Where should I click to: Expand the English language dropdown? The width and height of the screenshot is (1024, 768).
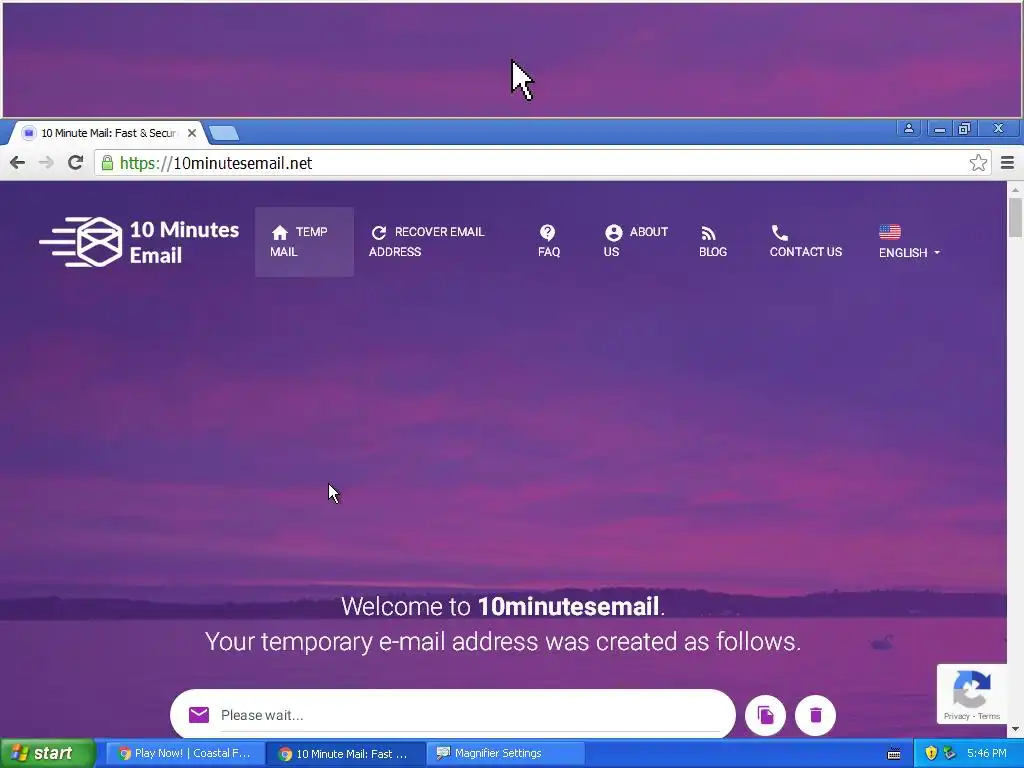click(x=909, y=252)
